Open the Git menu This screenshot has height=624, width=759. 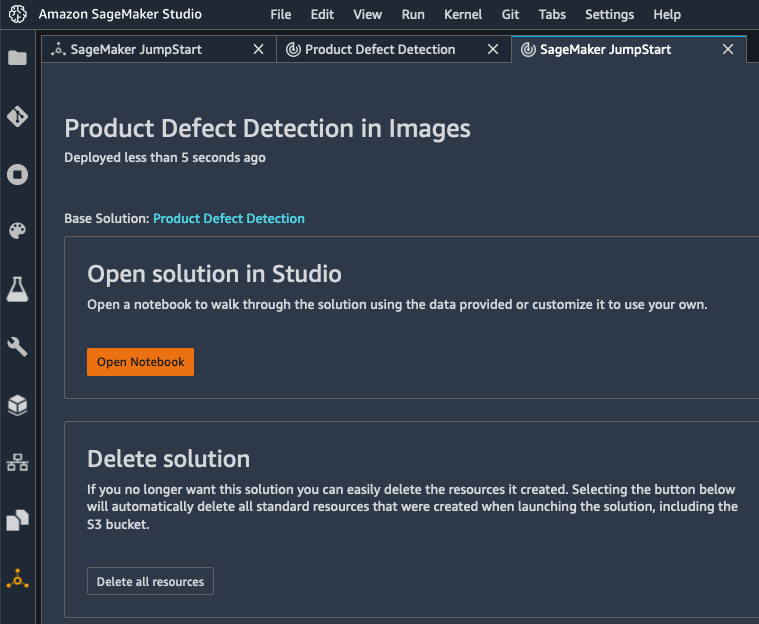[510, 15]
